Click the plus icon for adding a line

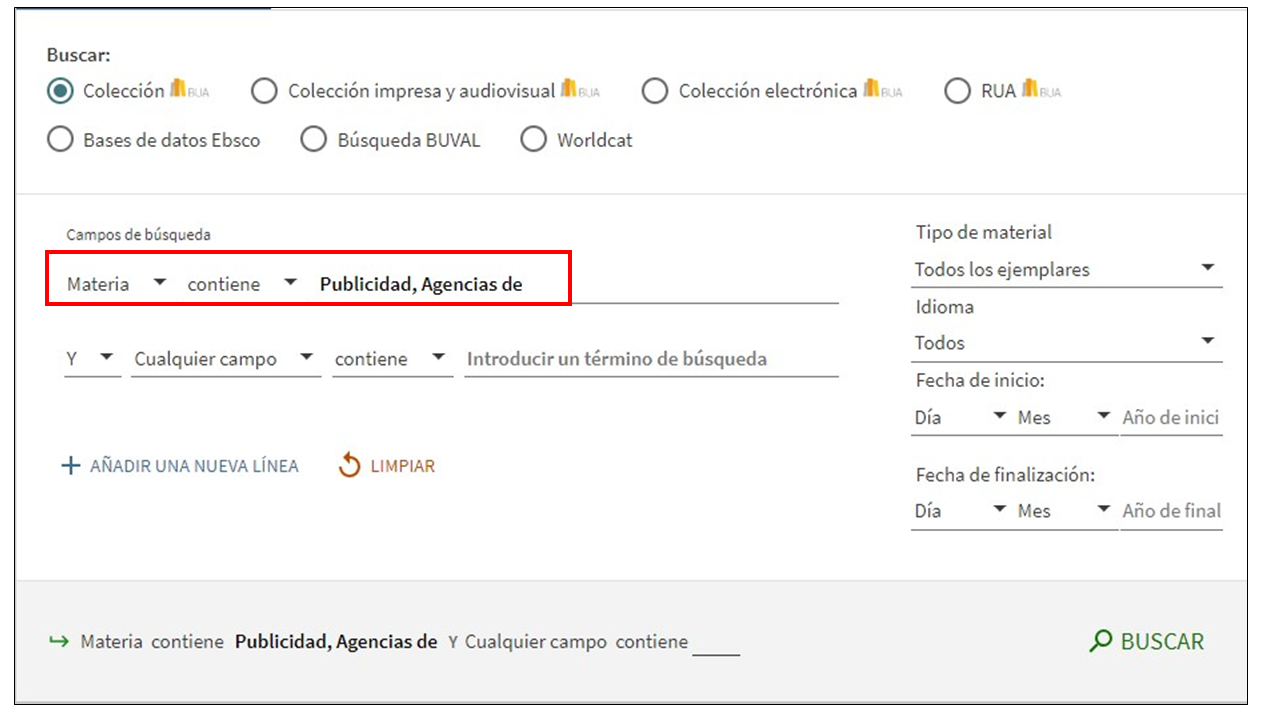pyautogui.click(x=70, y=466)
